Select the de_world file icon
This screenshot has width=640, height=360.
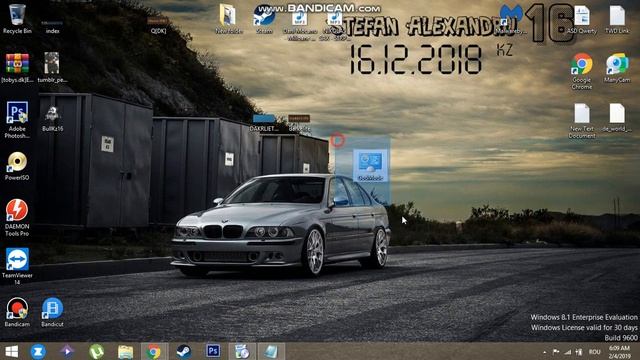(x=617, y=118)
